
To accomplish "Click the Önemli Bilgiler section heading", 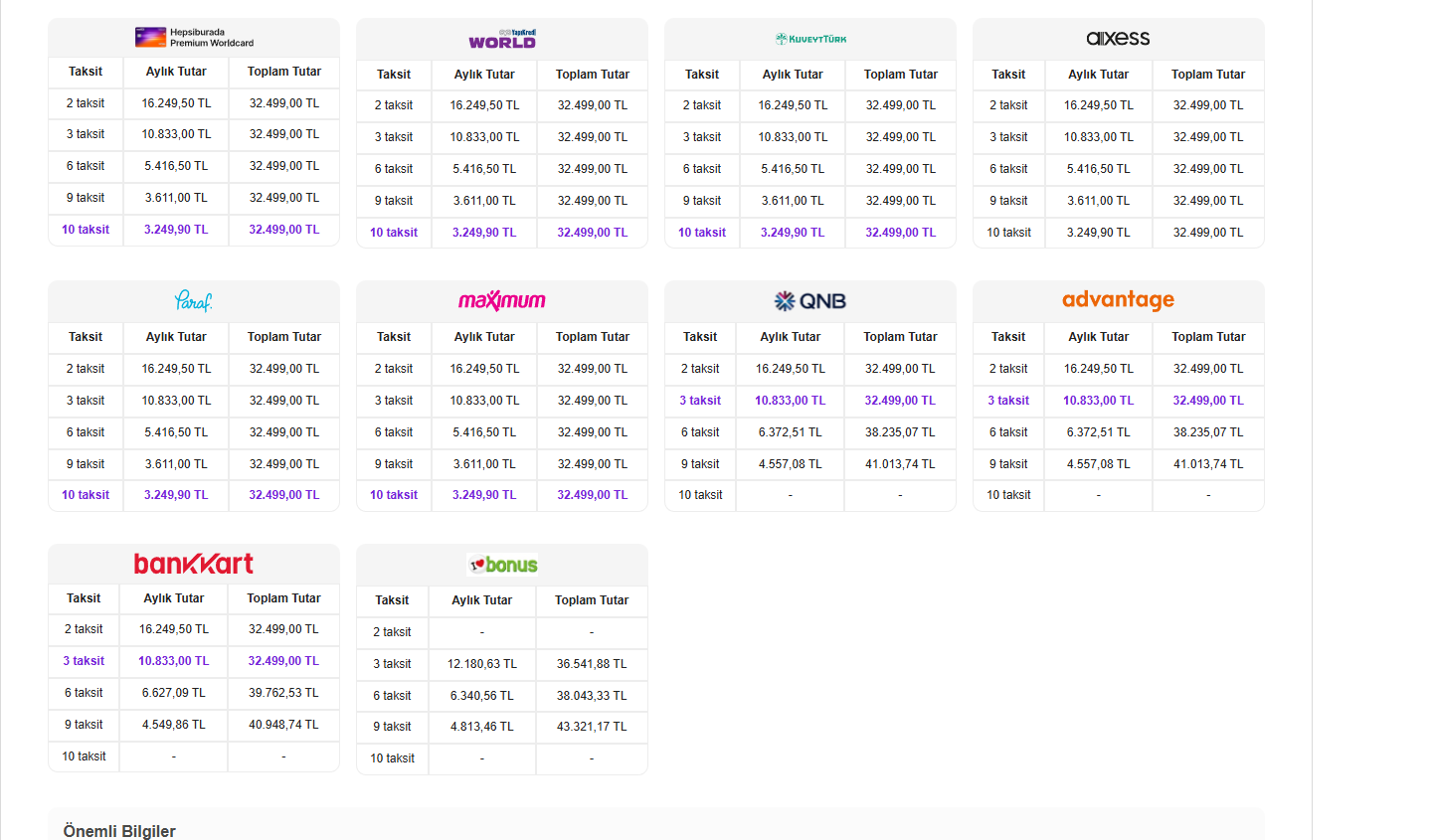I will coord(119,831).
